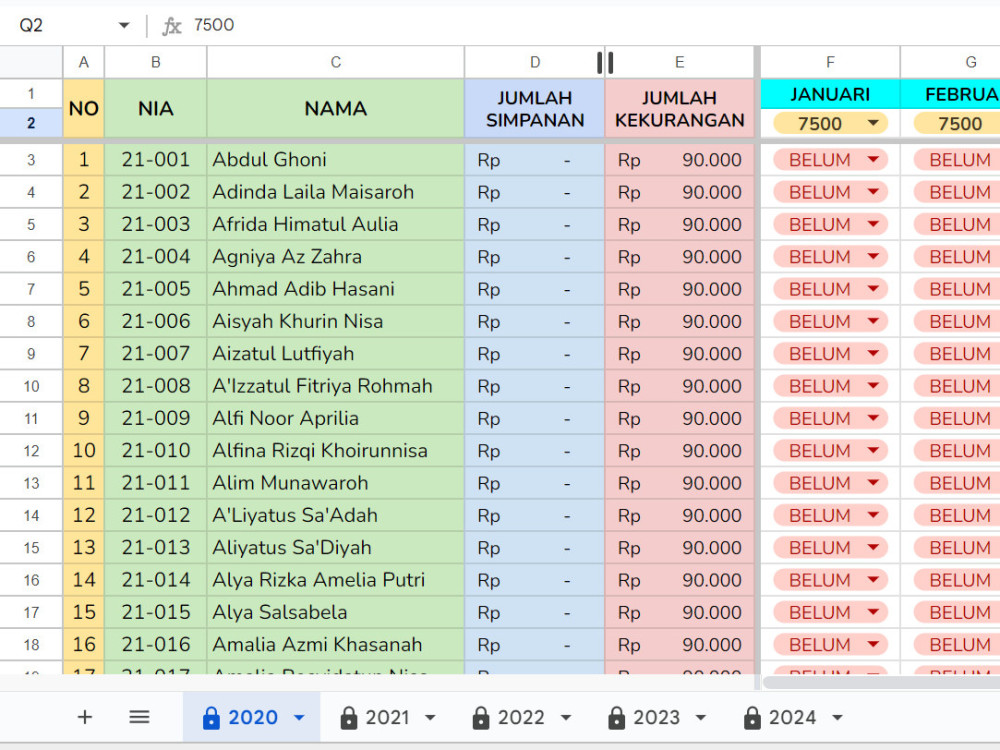
Task: Click NO cell 13
Action: (x=84, y=547)
